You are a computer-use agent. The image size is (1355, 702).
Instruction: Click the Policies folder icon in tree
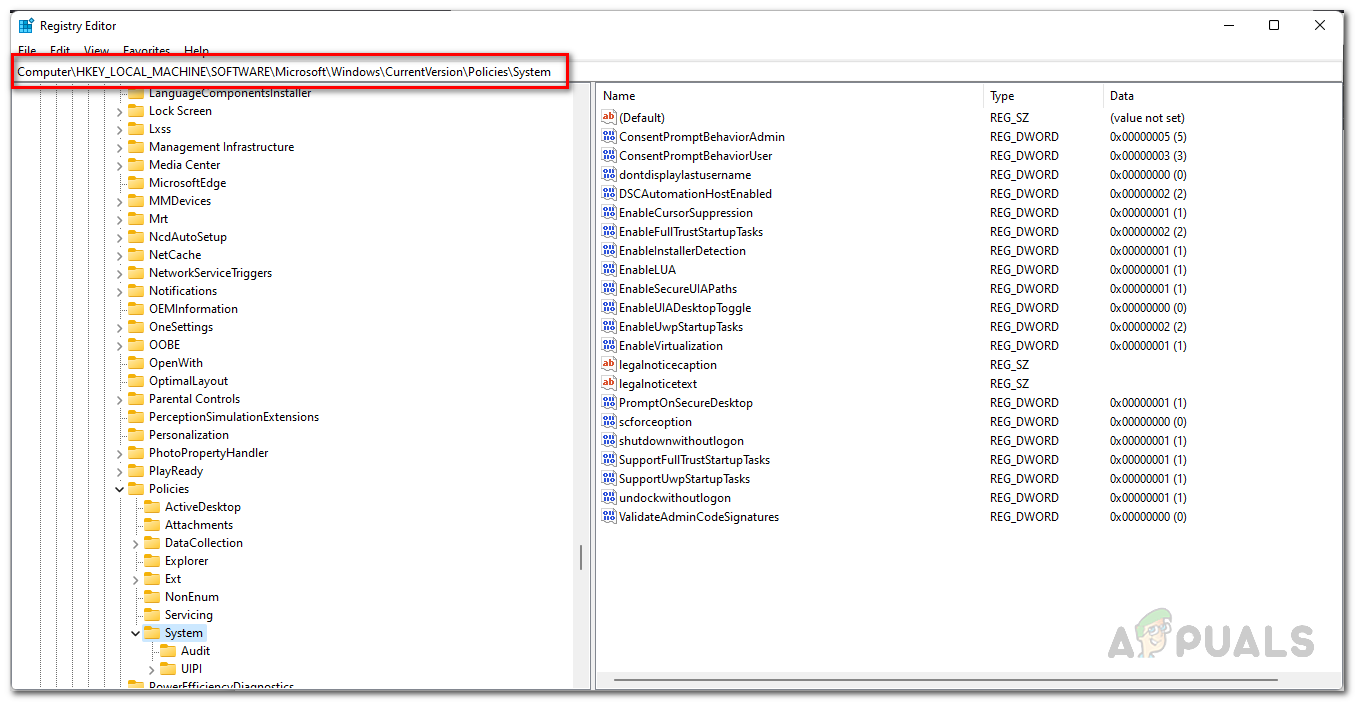coord(136,489)
